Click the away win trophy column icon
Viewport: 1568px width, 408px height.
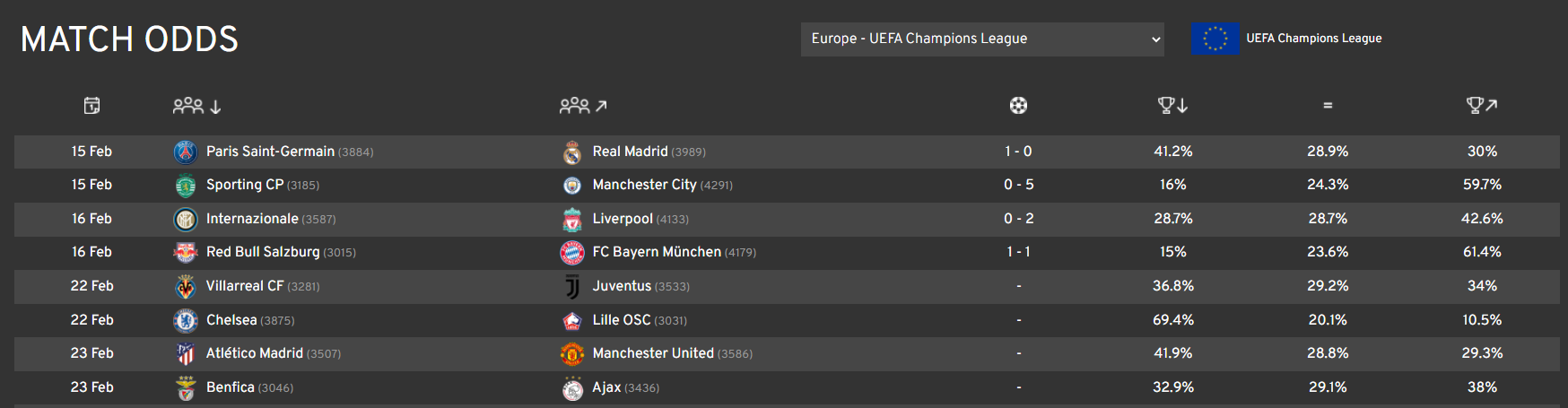click(1482, 106)
